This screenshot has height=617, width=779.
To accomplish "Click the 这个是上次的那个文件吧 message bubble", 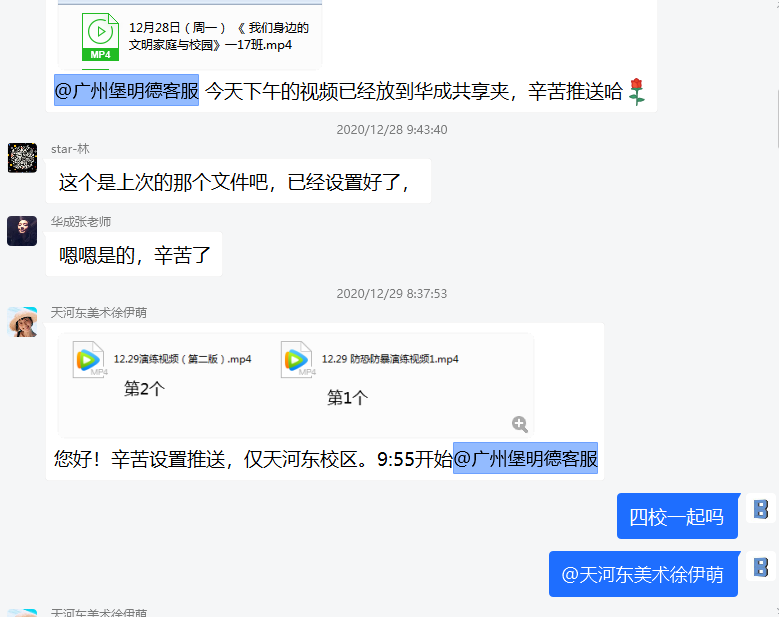I will coord(238,182).
